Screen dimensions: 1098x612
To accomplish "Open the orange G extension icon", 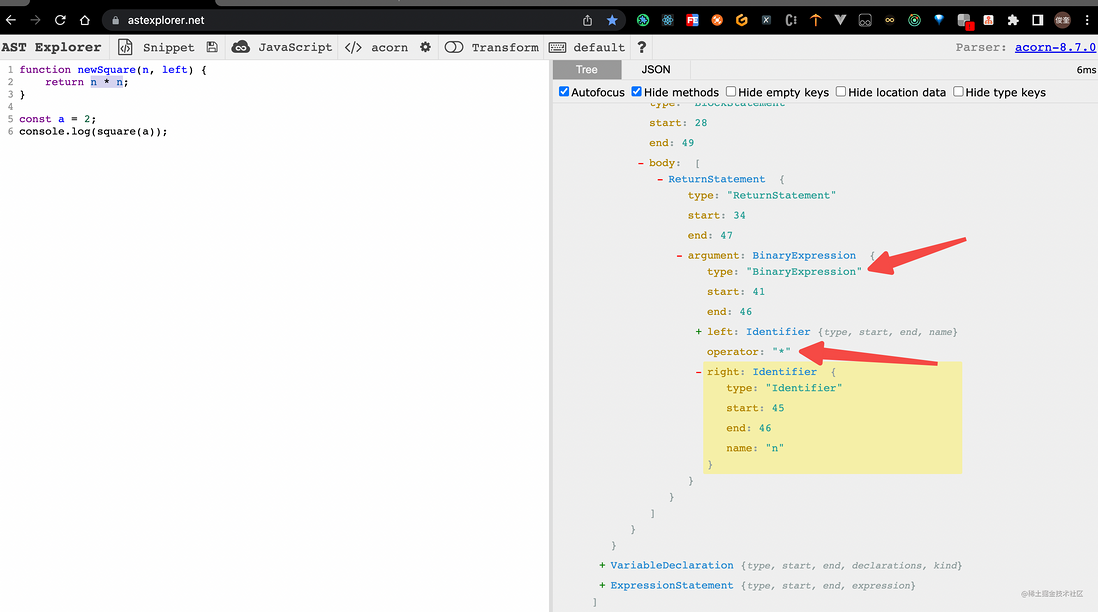I will (742, 20).
